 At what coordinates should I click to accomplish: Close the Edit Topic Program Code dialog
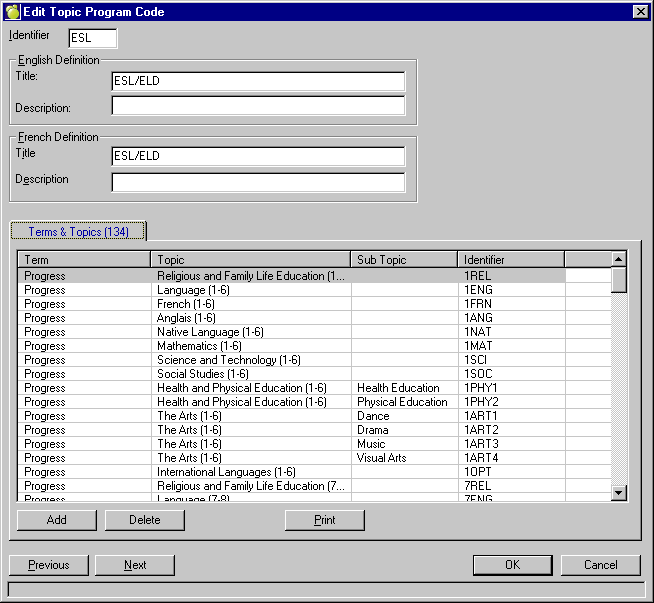tap(640, 11)
